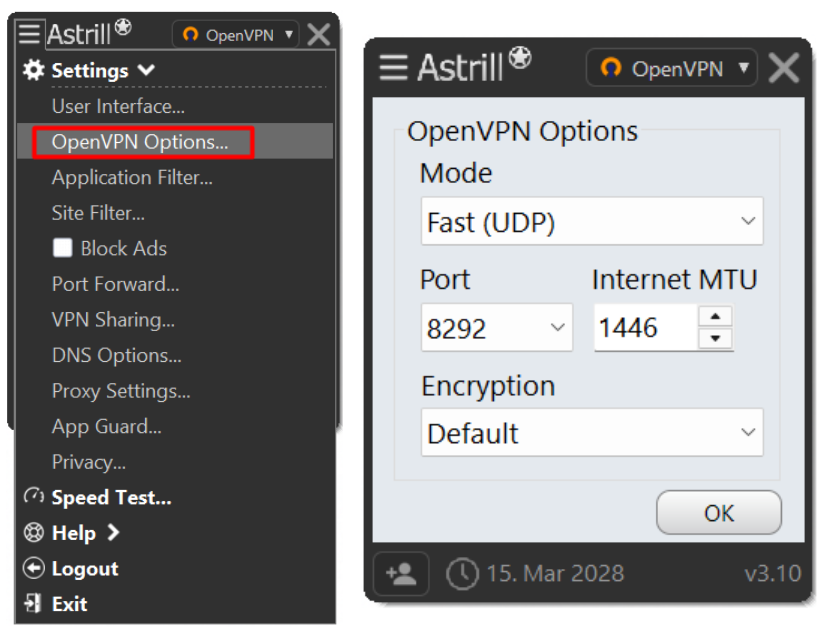
Task: Click the Speed Test gauge icon
Action: coord(34,496)
